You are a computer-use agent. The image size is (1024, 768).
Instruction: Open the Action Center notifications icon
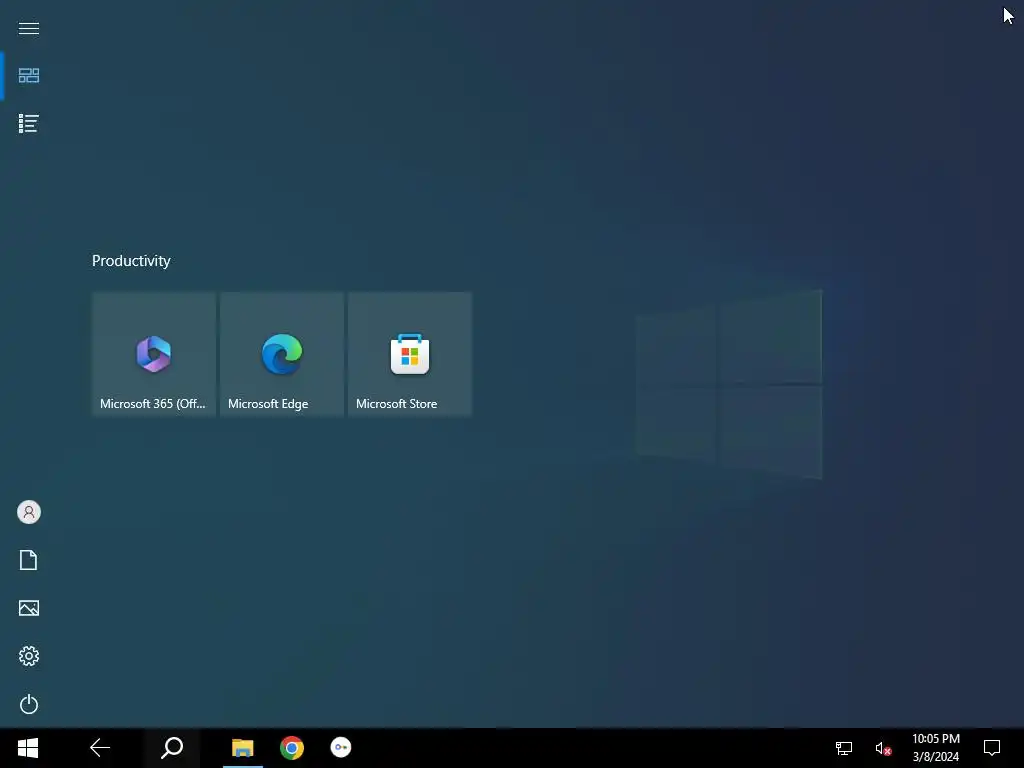coord(992,748)
